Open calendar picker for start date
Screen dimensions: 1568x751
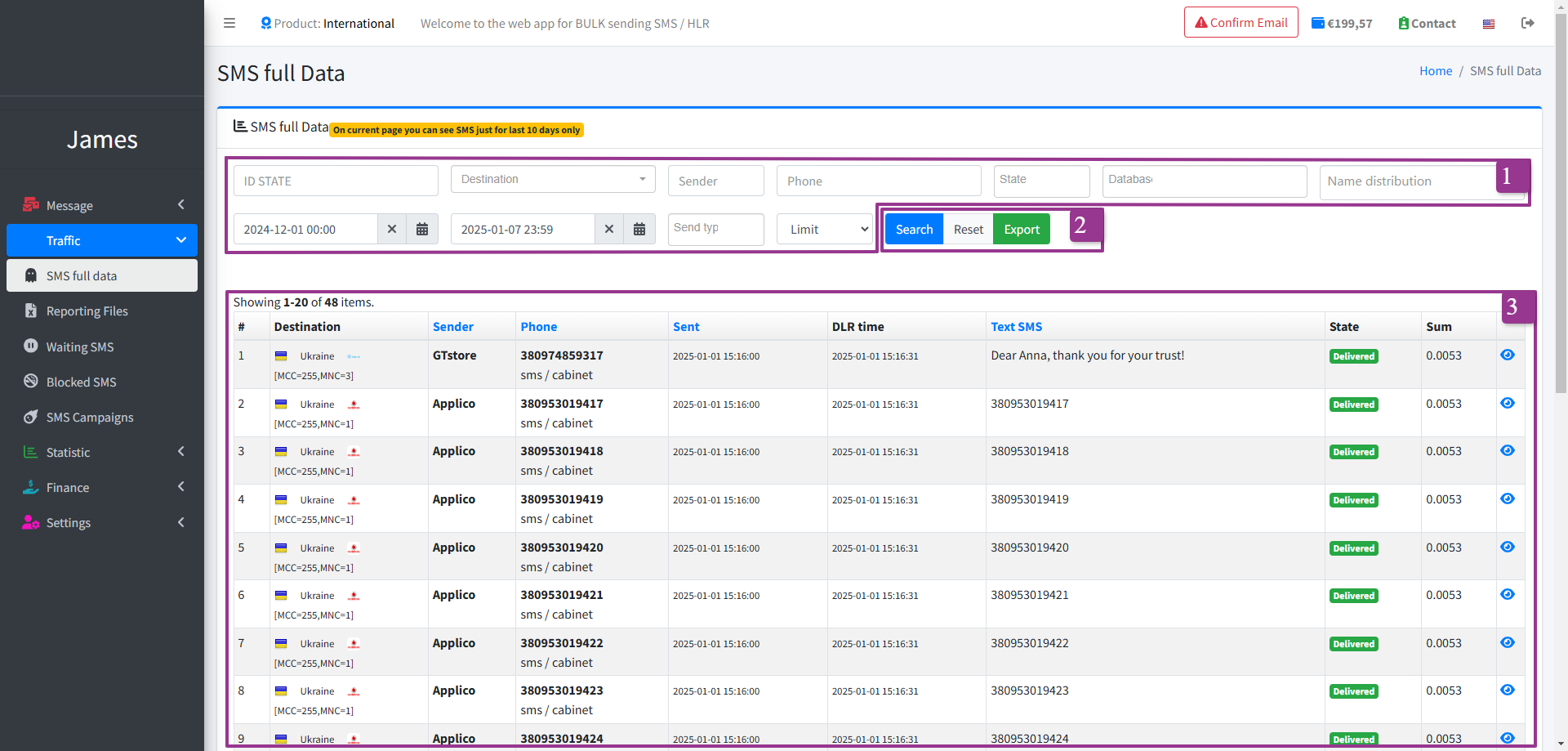click(x=422, y=230)
